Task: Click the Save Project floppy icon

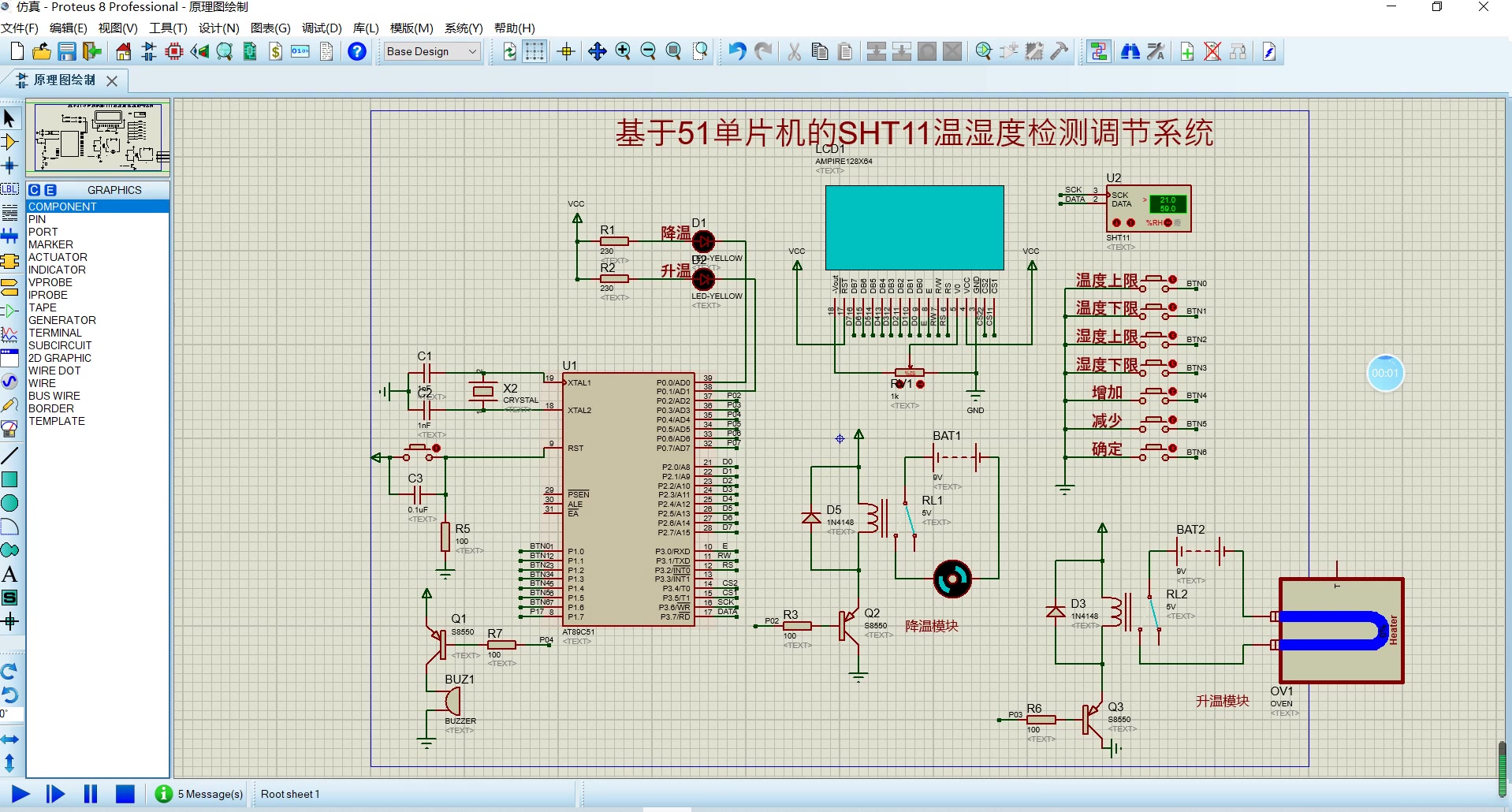Action: [67, 52]
